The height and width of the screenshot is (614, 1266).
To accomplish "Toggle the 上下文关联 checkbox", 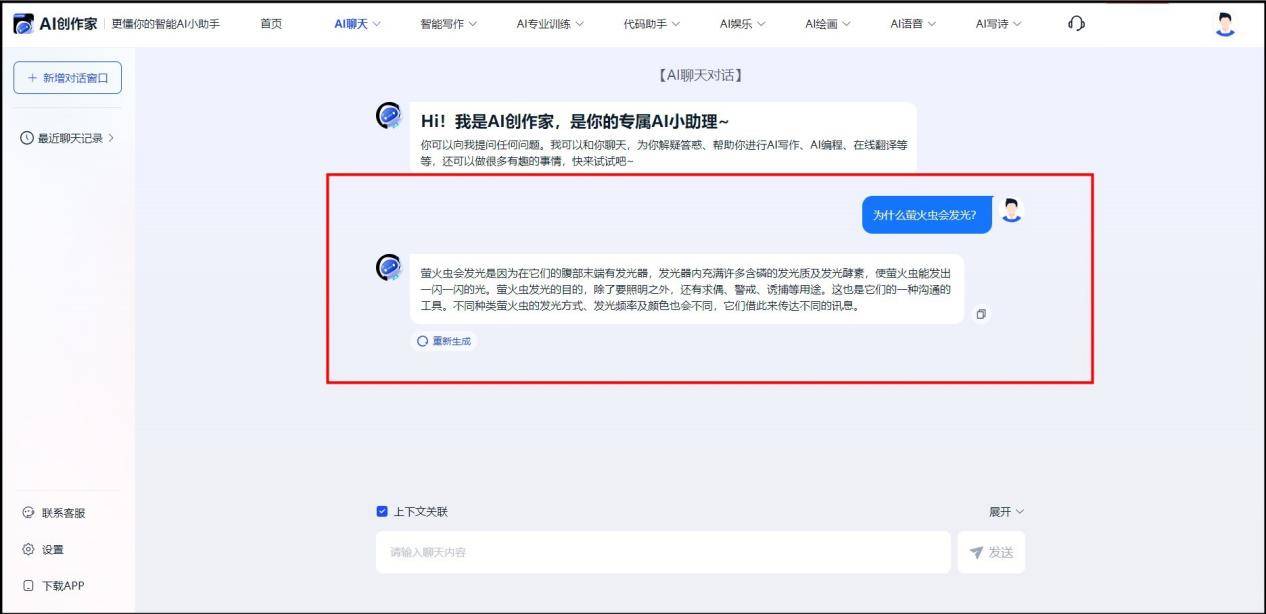I will 382,512.
